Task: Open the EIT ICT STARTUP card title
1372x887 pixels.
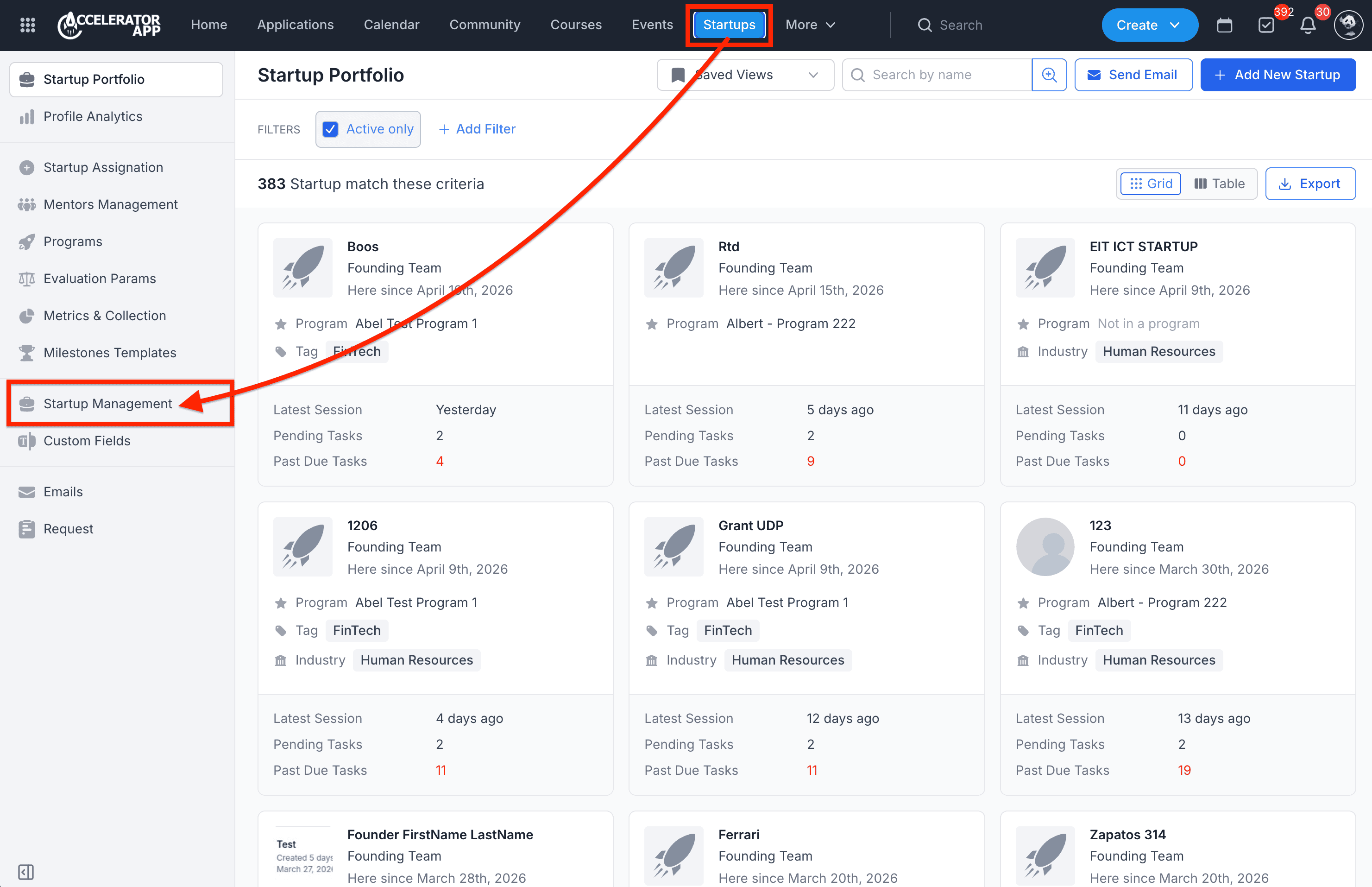Action: (1144, 247)
